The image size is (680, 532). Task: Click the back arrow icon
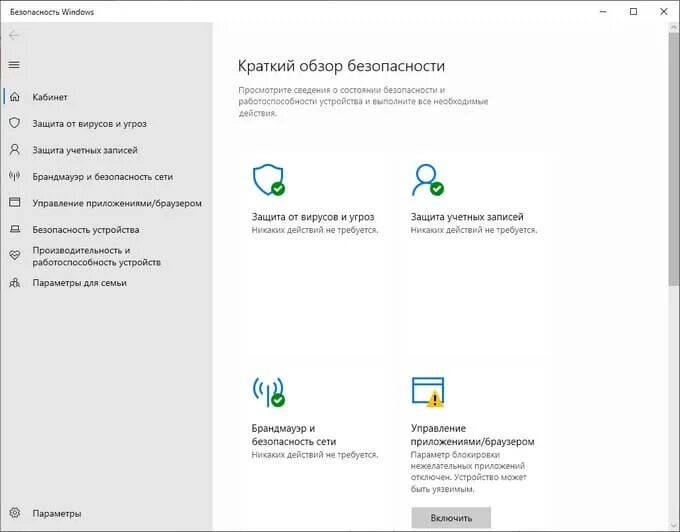click(14, 35)
